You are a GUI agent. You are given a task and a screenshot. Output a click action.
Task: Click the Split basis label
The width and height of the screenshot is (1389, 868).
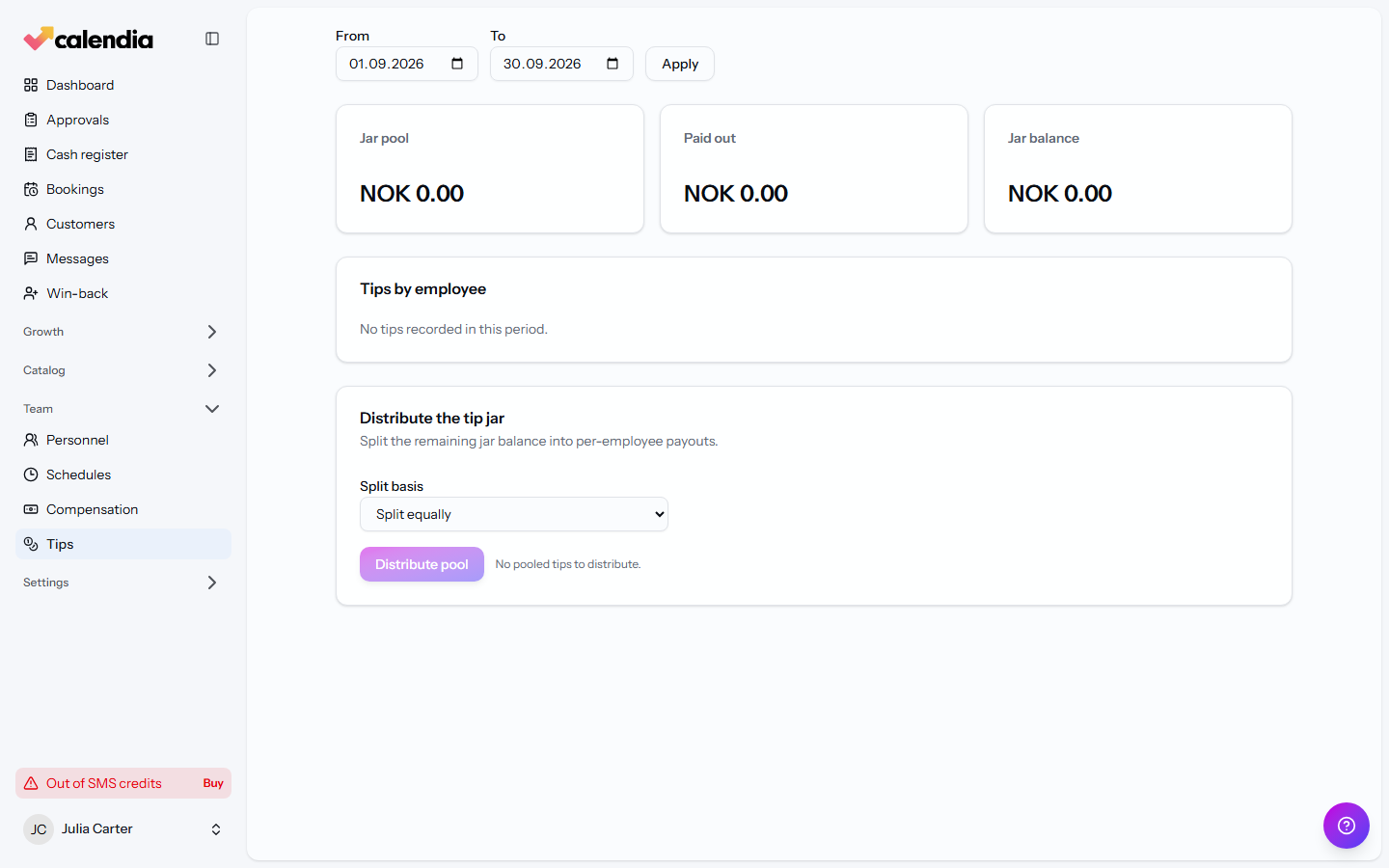[392, 486]
